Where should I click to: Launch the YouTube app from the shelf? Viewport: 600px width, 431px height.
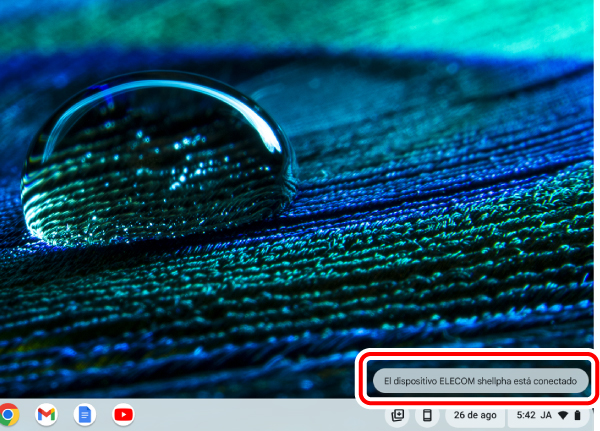[x=123, y=415]
